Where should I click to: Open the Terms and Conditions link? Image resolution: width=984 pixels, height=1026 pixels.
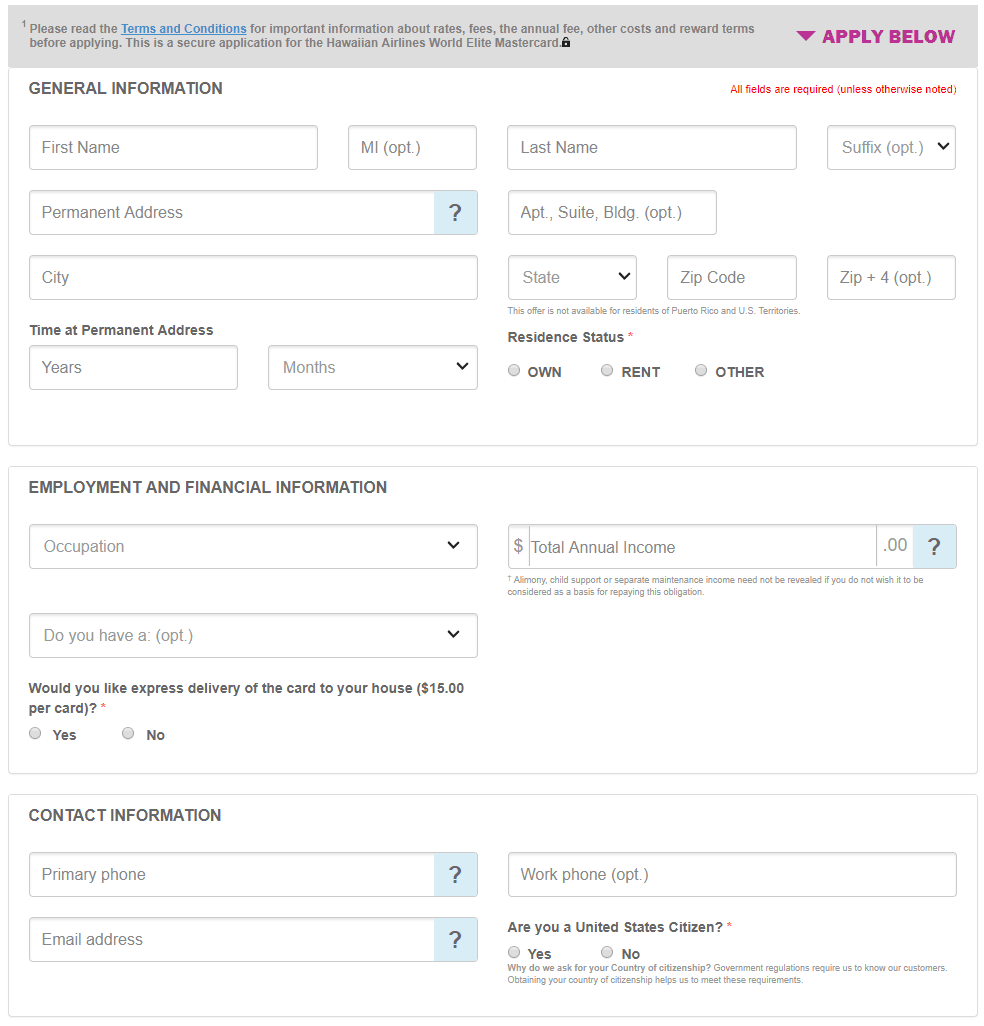click(183, 29)
